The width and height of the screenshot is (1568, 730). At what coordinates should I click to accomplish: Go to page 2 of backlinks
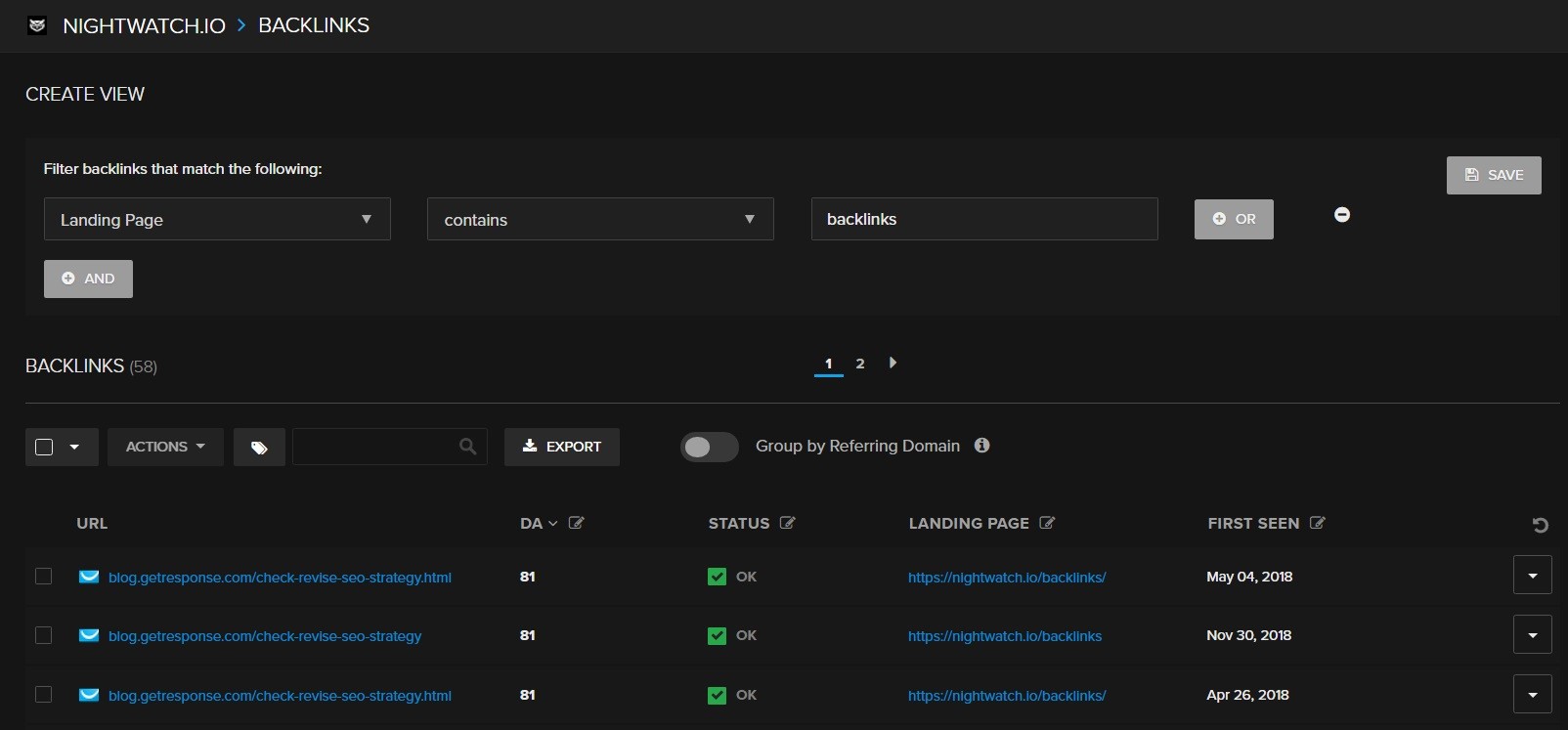[860, 364]
